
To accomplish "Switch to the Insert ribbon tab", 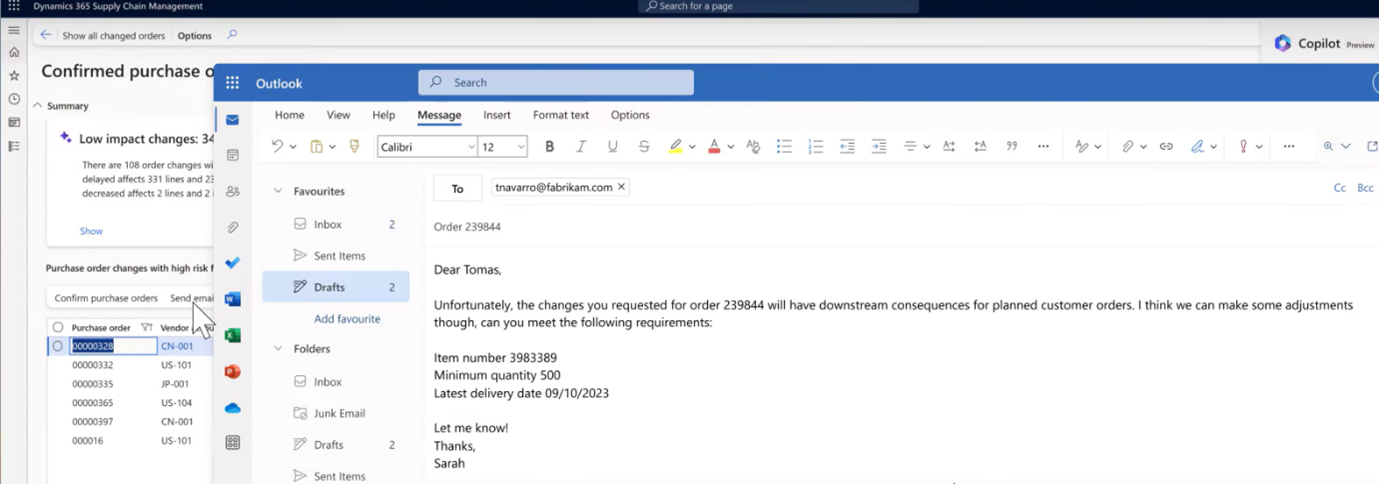I will pos(497,115).
